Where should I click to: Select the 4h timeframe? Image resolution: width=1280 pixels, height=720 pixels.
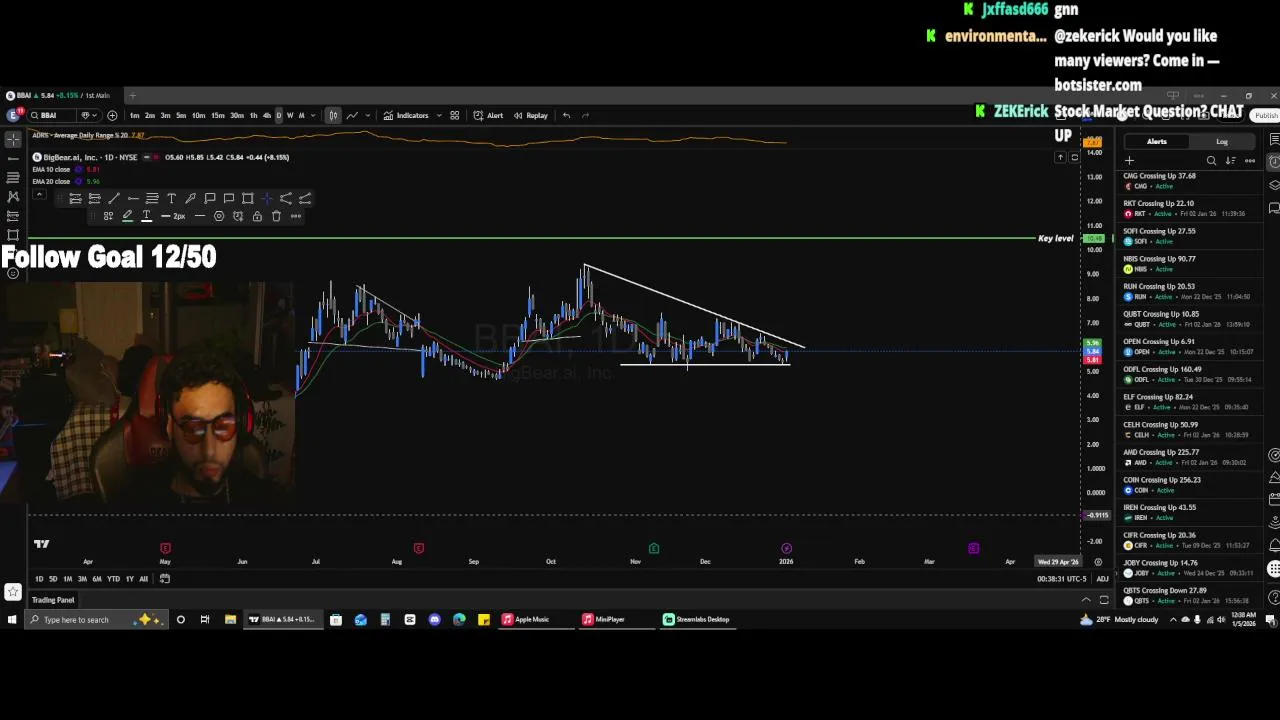[266, 115]
